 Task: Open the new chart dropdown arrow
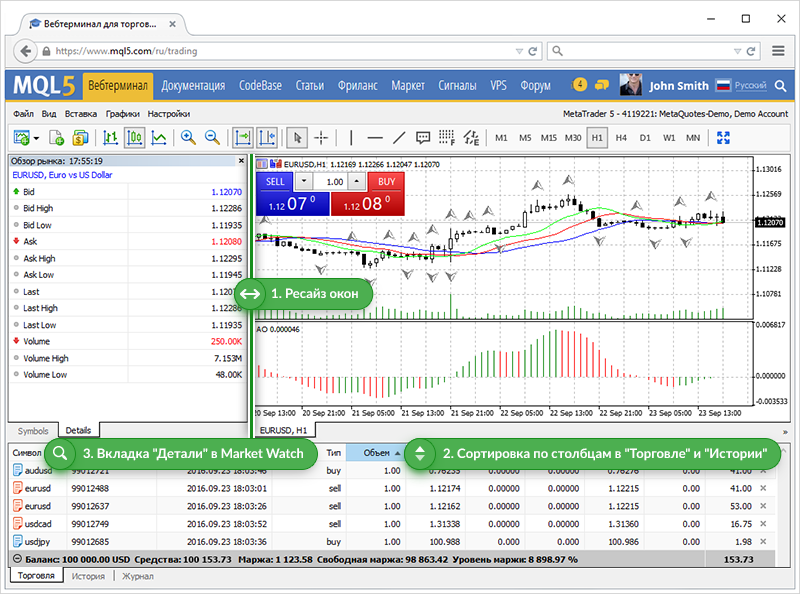pyautogui.click(x=34, y=138)
